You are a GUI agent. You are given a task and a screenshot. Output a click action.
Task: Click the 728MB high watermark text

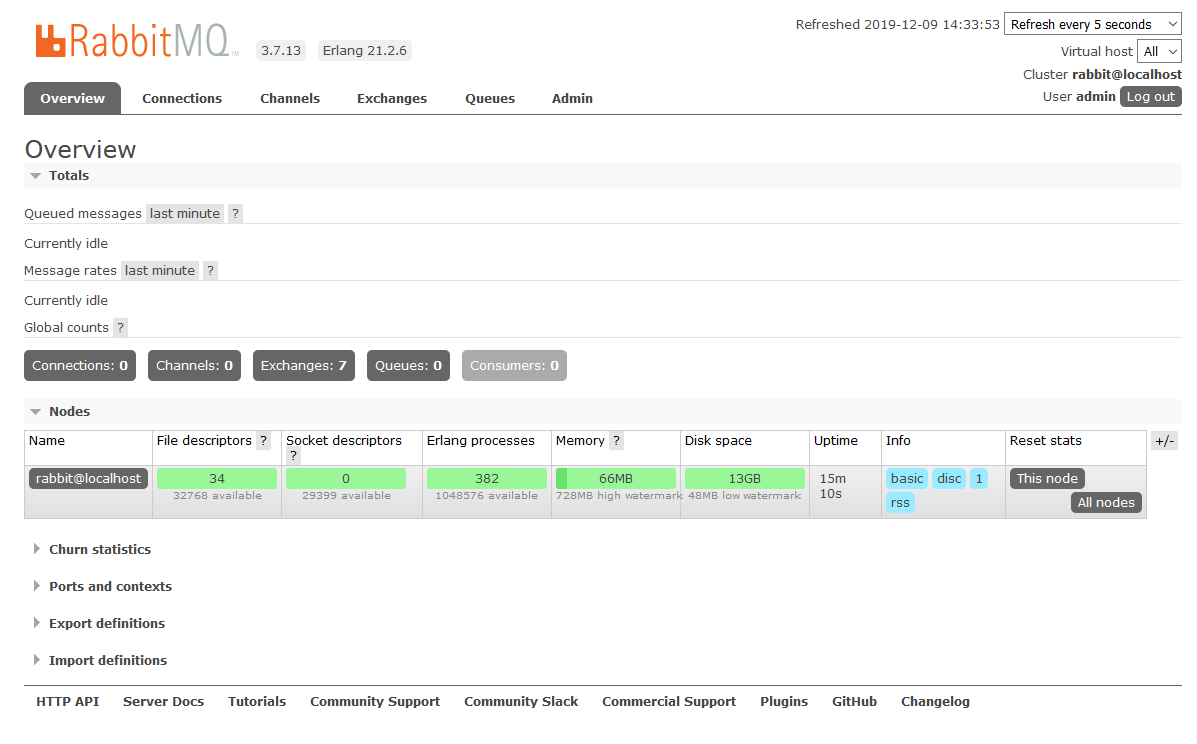619,496
